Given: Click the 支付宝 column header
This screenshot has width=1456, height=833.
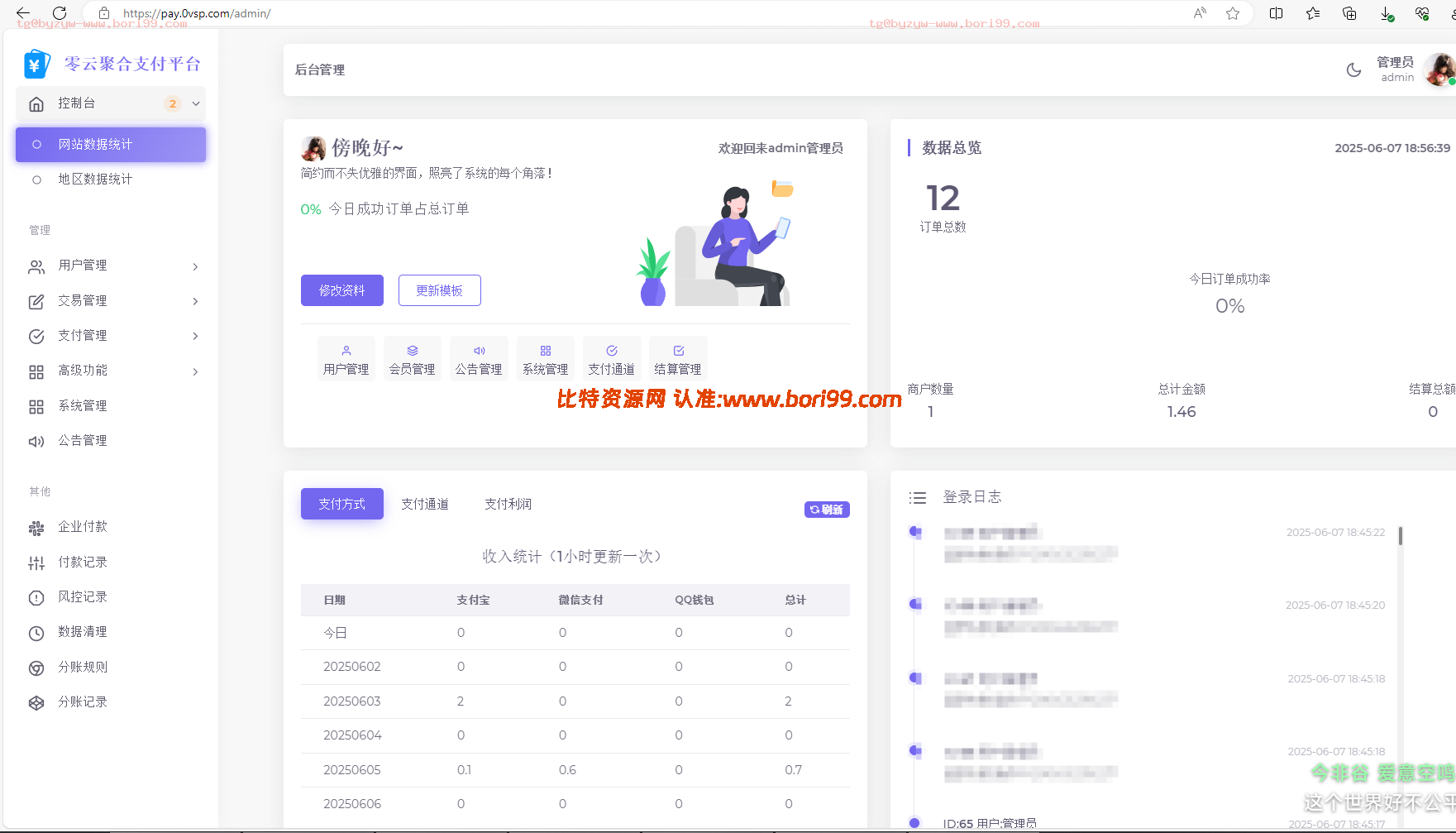Looking at the screenshot, I should point(474,601).
